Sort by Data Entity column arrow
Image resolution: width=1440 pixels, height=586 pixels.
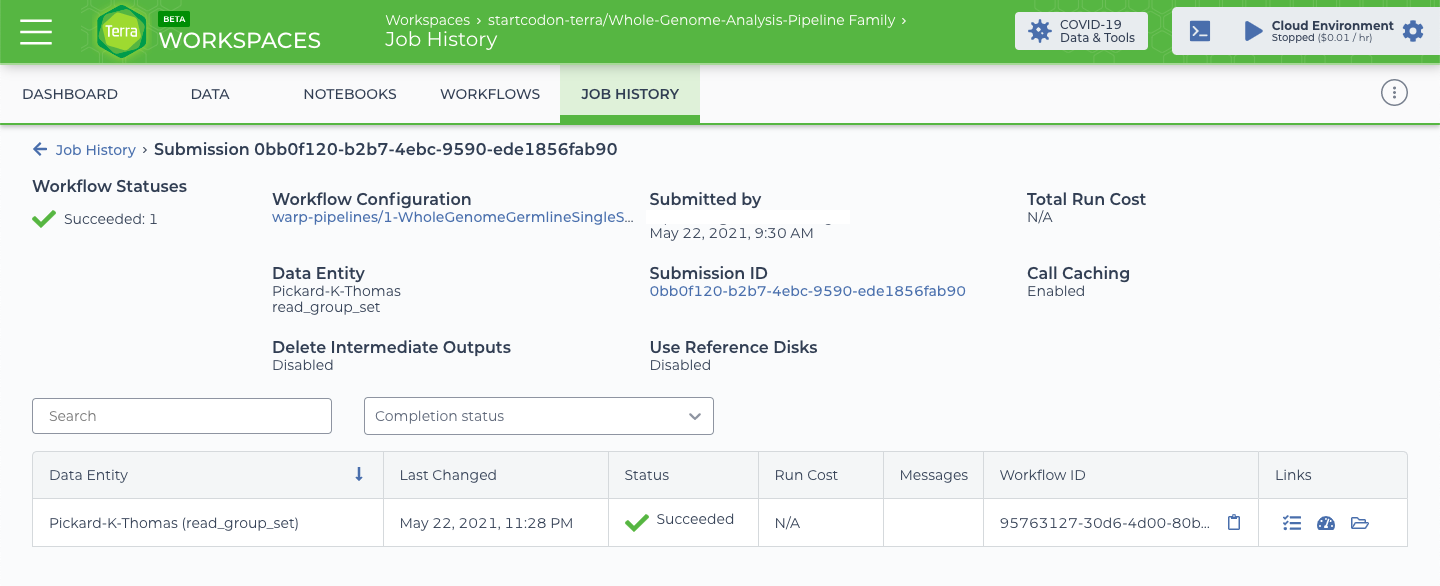tap(359, 474)
